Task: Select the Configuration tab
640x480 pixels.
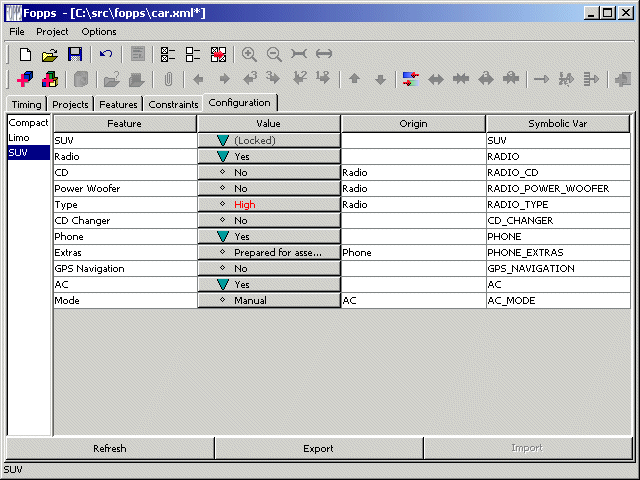Action: (240, 103)
